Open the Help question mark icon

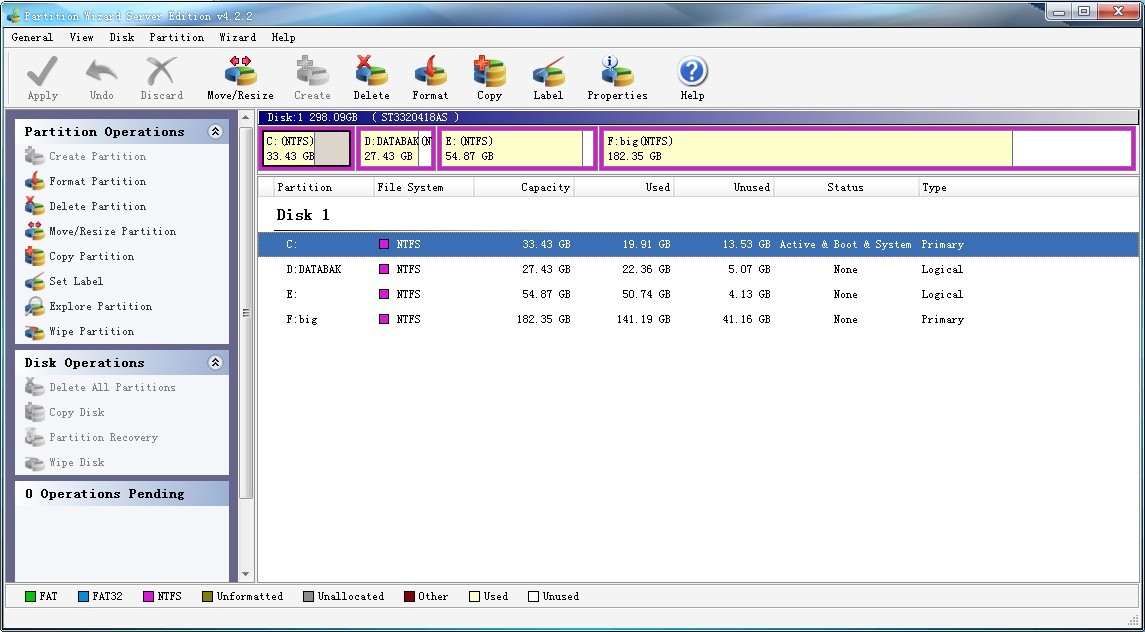[x=692, y=72]
